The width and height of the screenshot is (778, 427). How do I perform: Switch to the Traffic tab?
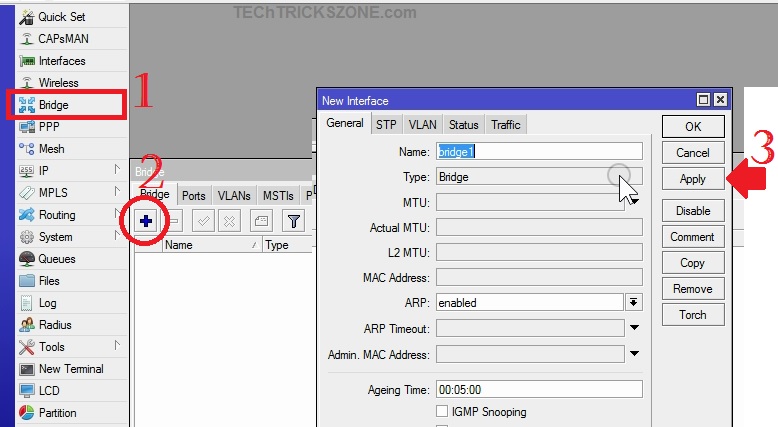click(x=505, y=125)
